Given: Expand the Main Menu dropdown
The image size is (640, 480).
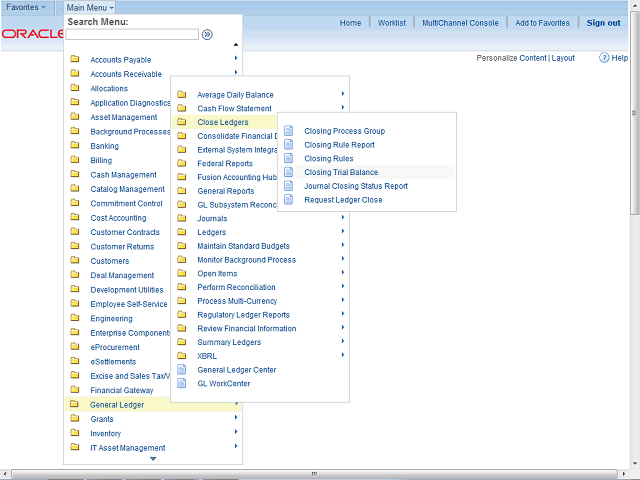Looking at the screenshot, I should 90,7.
